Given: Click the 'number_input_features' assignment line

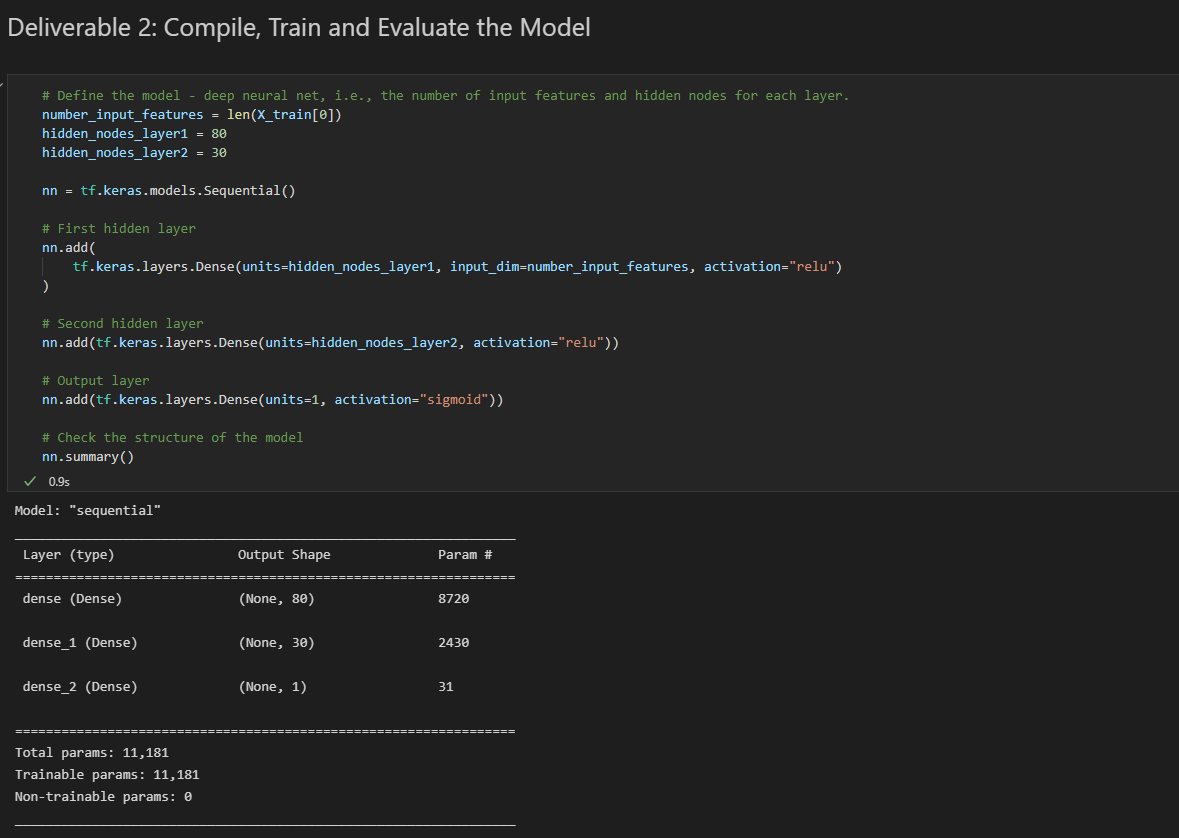Looking at the screenshot, I should click(x=192, y=114).
